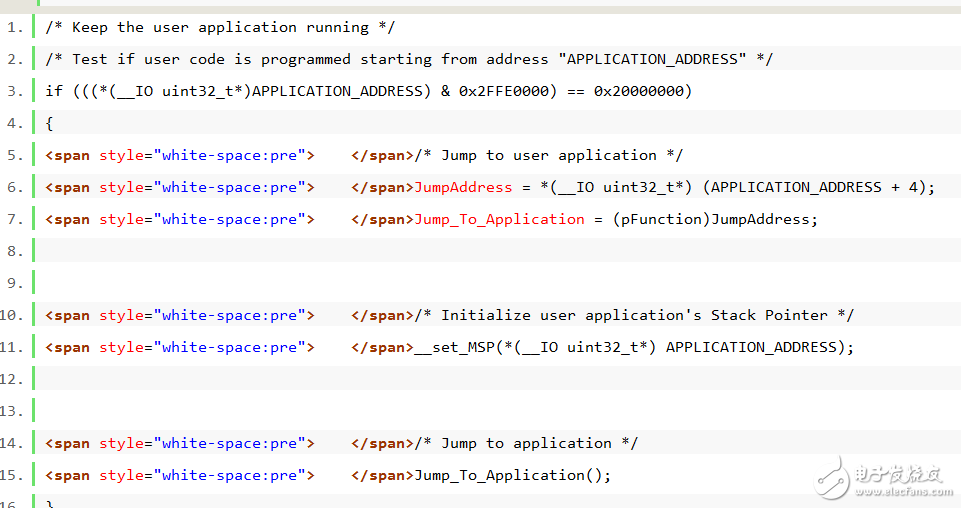Click line number 13 in the gutter
The image size is (961, 508).
tap(12, 411)
